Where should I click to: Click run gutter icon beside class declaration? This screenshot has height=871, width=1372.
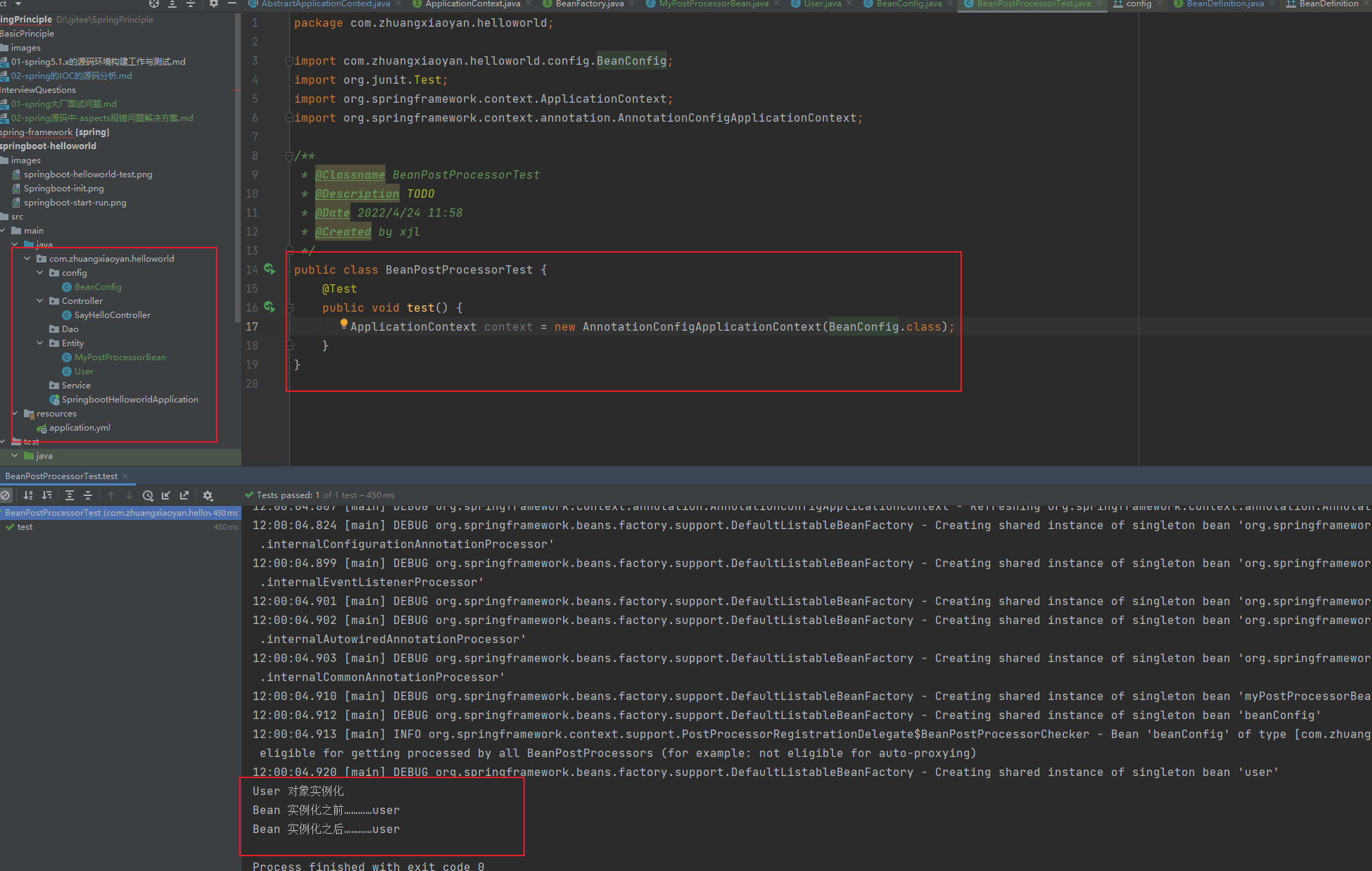[x=269, y=269]
